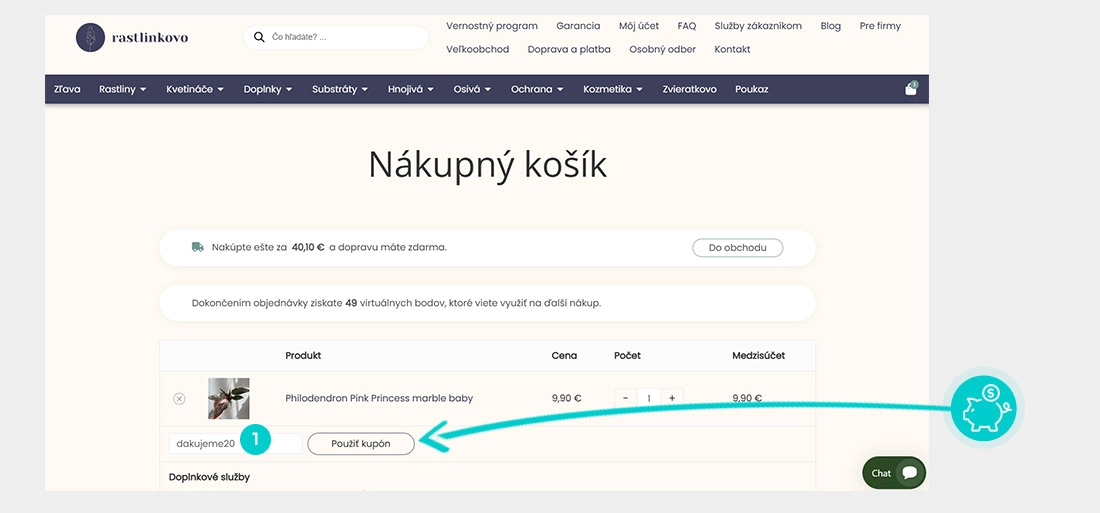Expand the Doplnky dropdown menu
Screen dimensions: 1100x513
click(x=268, y=89)
